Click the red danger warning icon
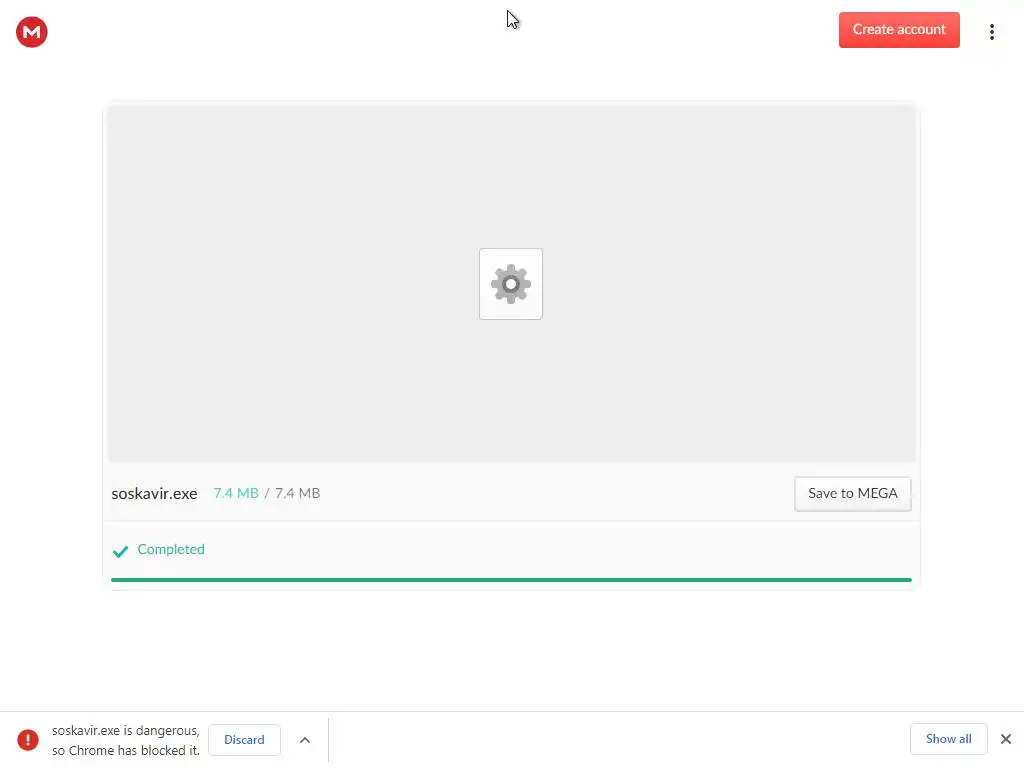Screen dimensions: 1024x768 tap(28, 740)
